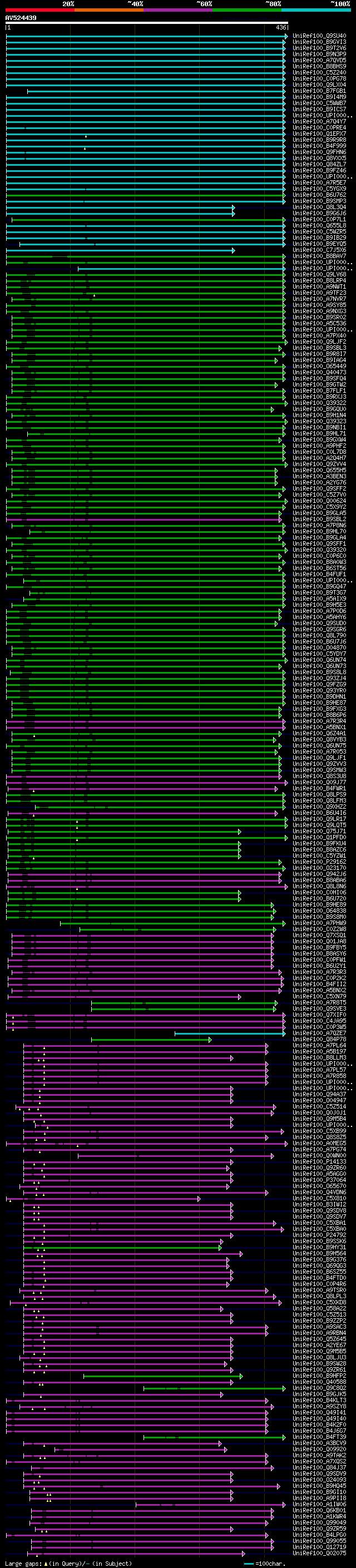The width and height of the screenshot is (356, 1568).
Task: Click the UniRef100_Q655L8 entry
Action: 319,225
